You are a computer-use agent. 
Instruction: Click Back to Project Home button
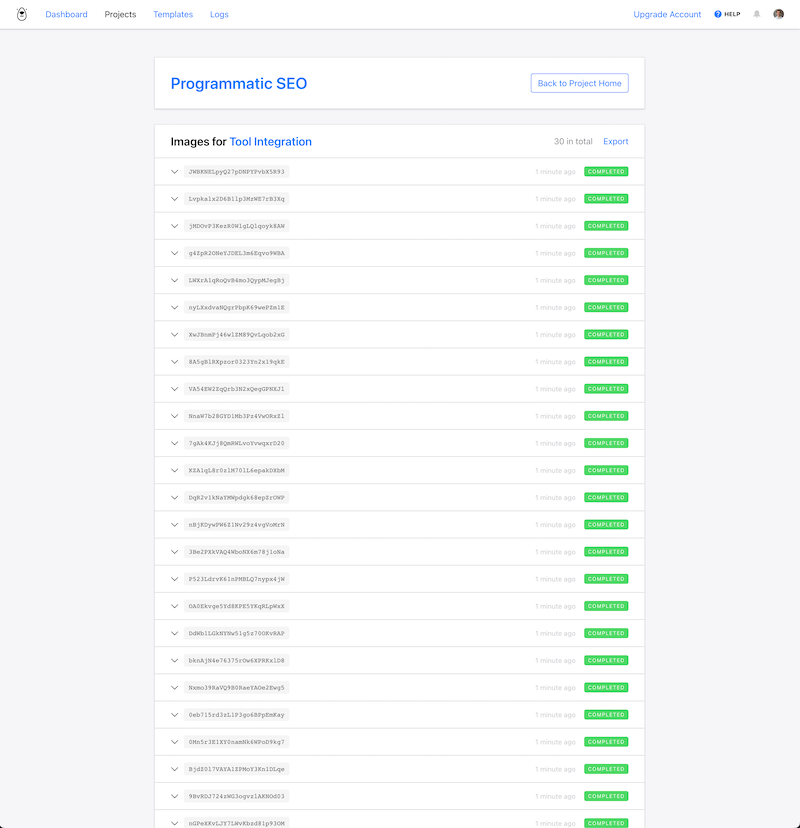579,84
